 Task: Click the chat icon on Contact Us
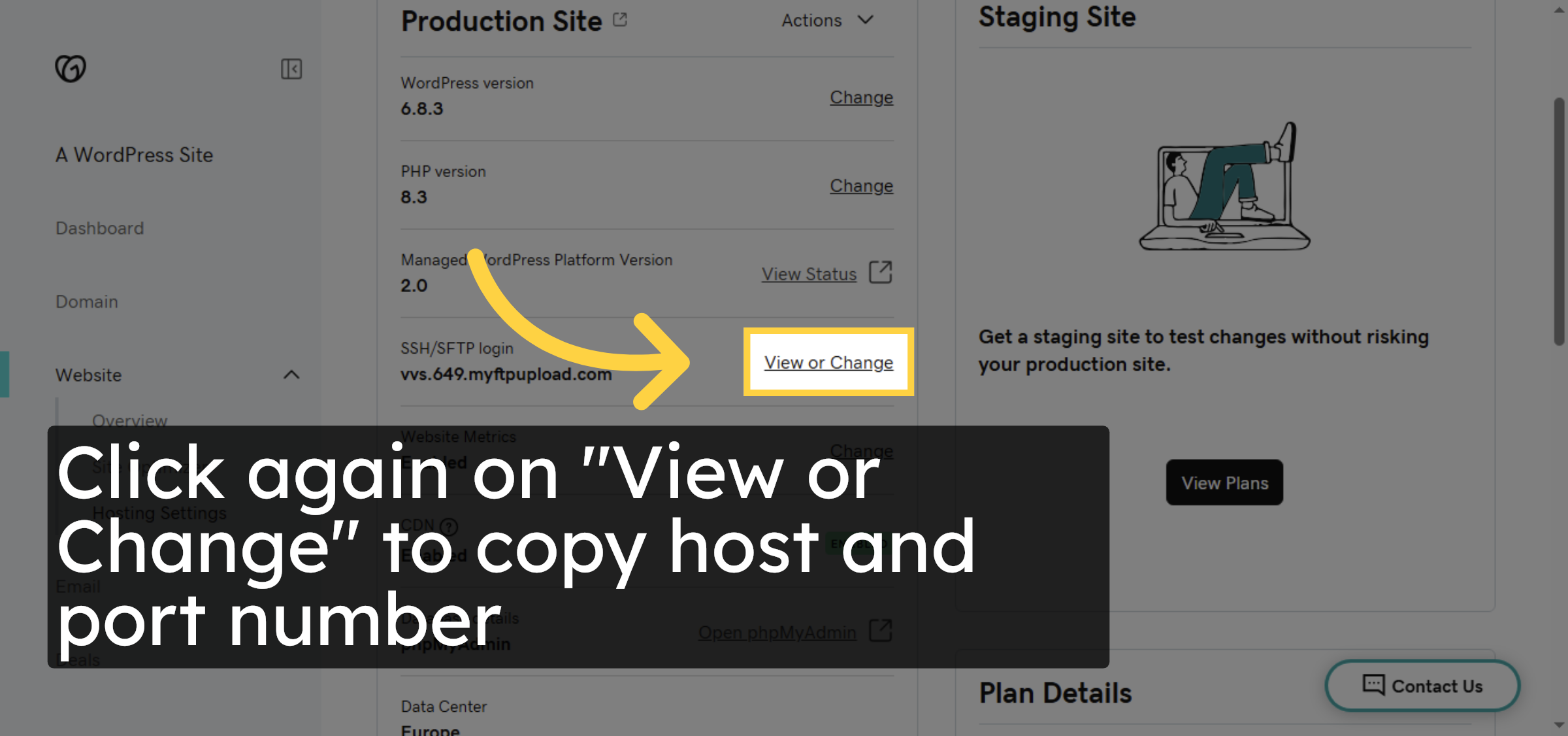[x=1374, y=685]
